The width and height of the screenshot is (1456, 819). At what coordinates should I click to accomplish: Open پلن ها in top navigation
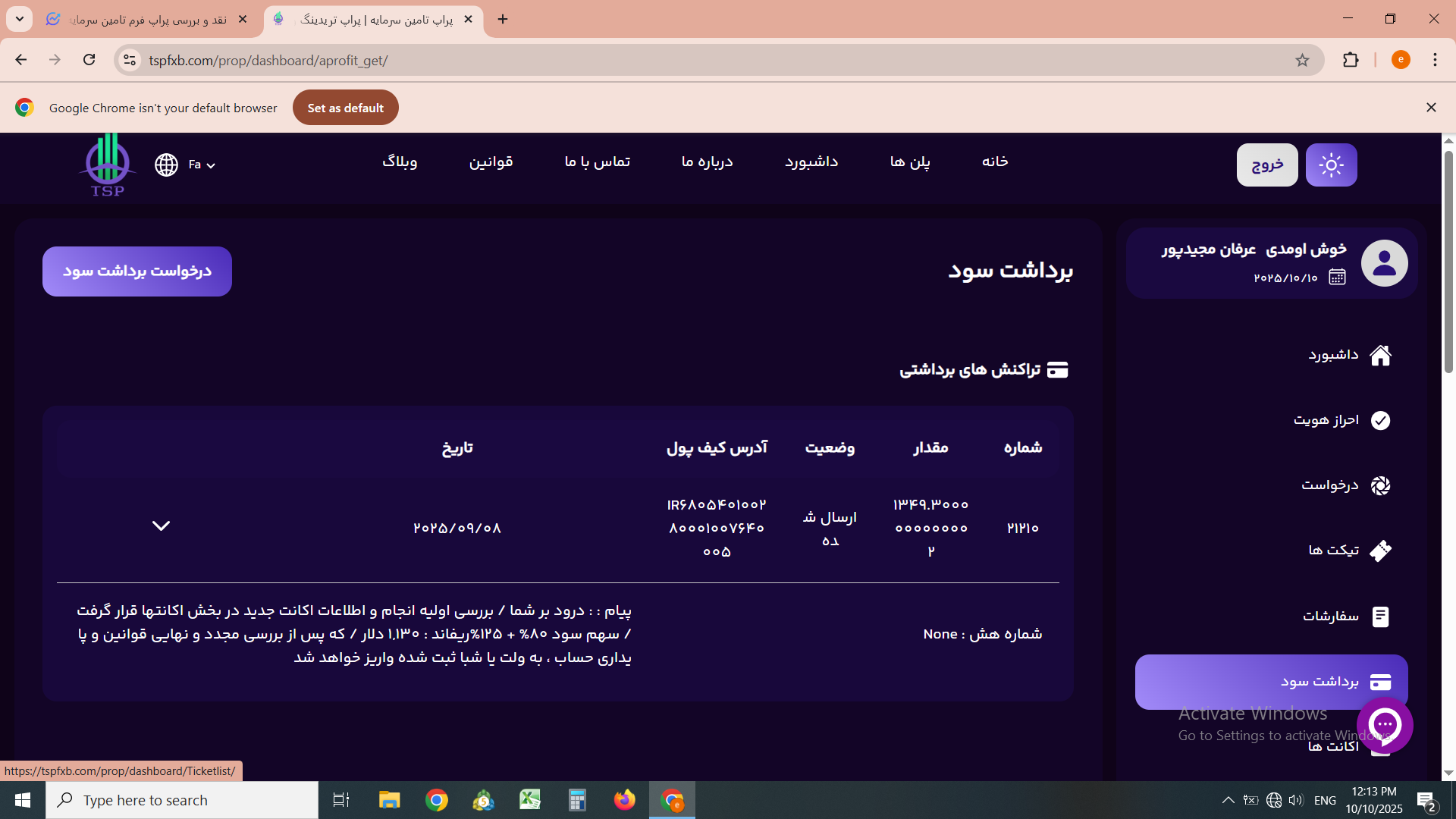click(910, 162)
